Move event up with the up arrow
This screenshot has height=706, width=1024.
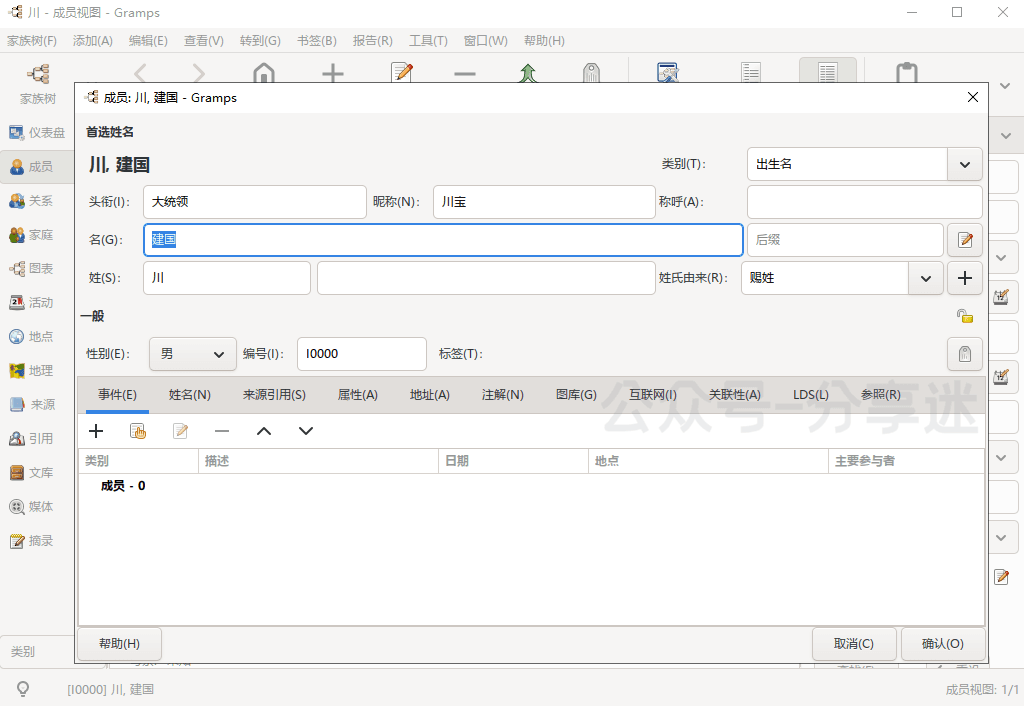(x=264, y=431)
